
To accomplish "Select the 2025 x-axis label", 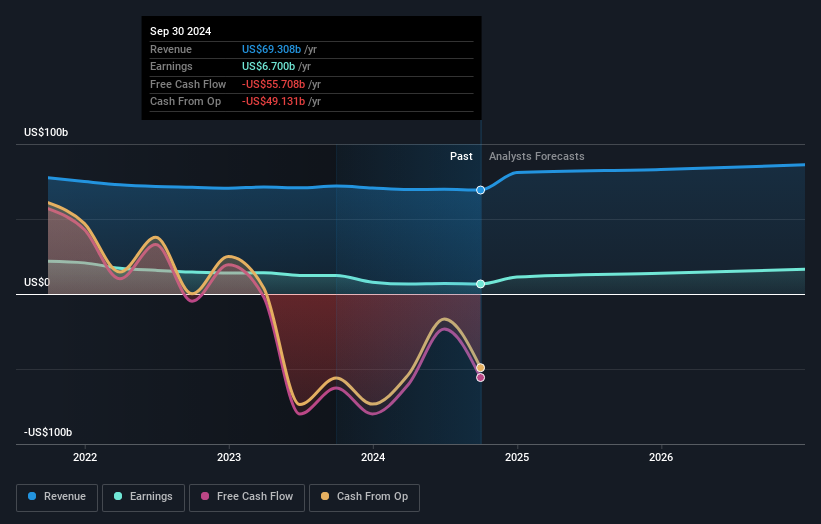I will click(517, 457).
